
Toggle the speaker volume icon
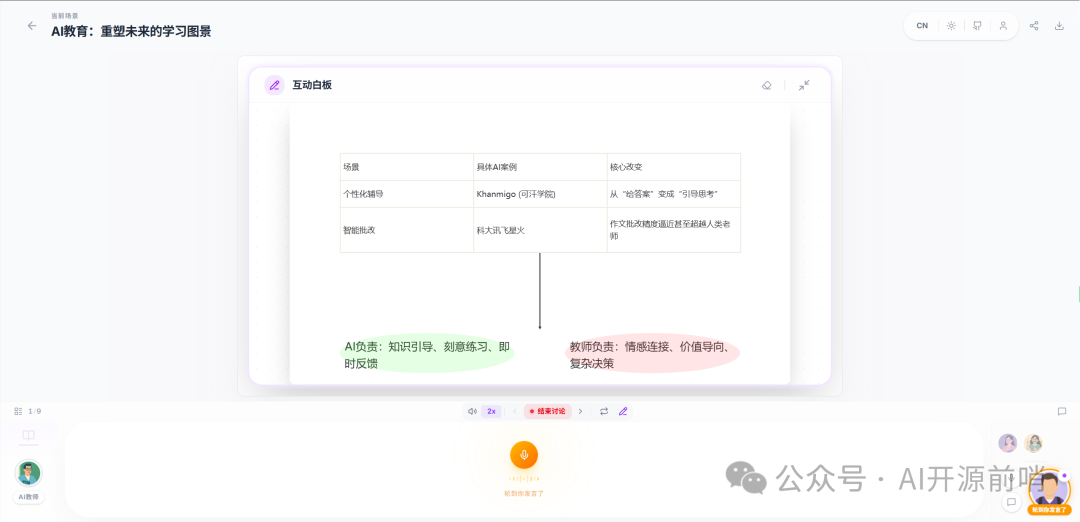tap(472, 411)
